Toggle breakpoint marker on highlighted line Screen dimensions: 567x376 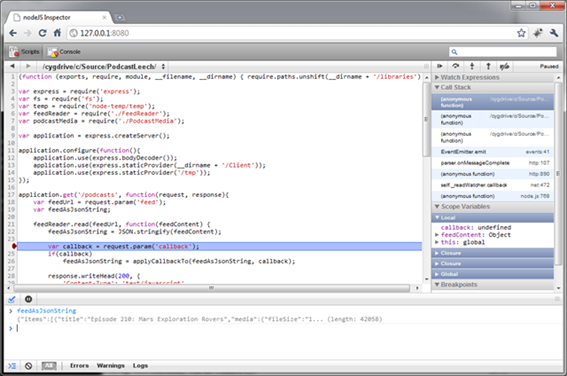click(14, 246)
